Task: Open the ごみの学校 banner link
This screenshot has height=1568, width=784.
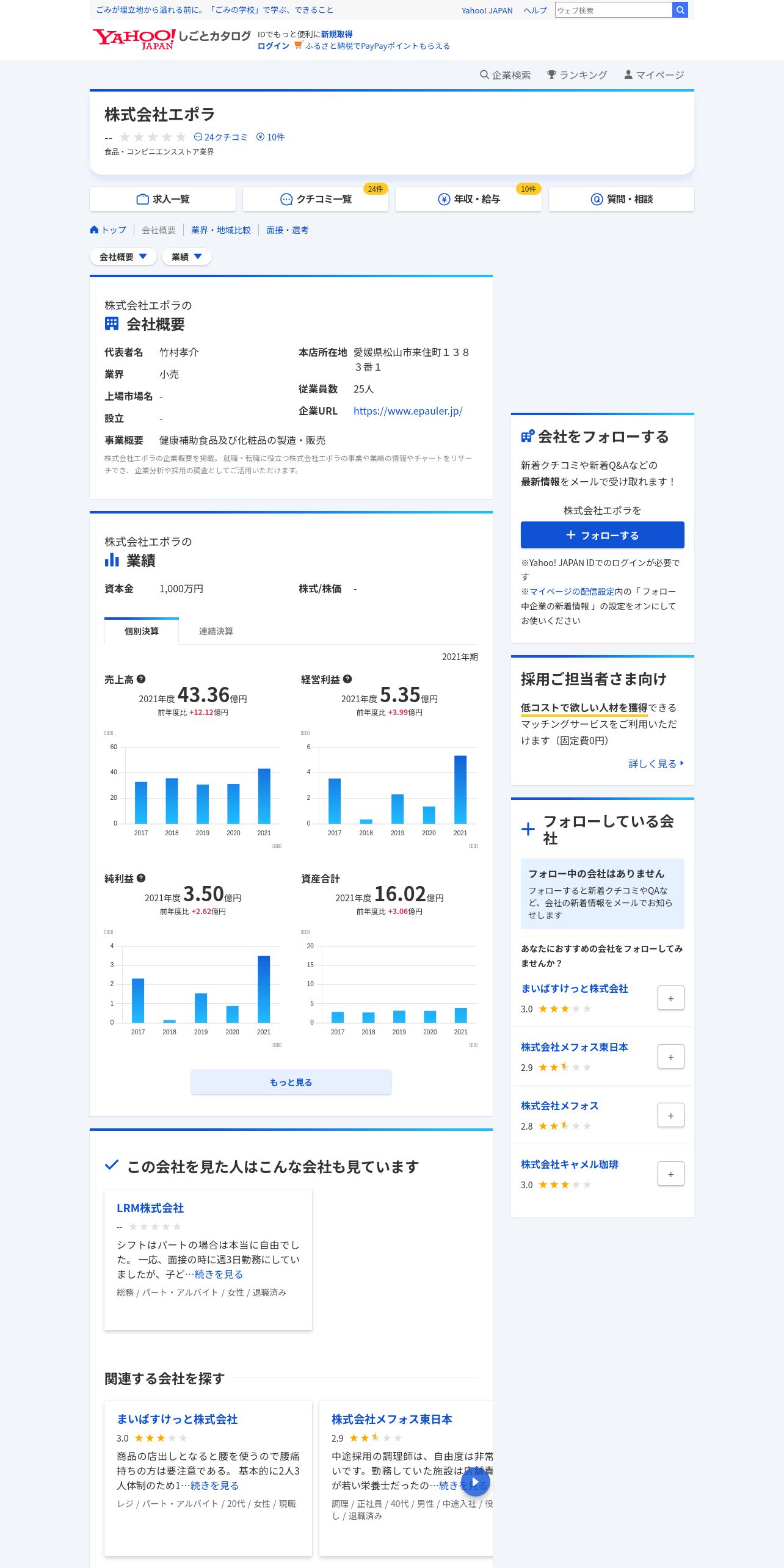Action: pos(215,10)
